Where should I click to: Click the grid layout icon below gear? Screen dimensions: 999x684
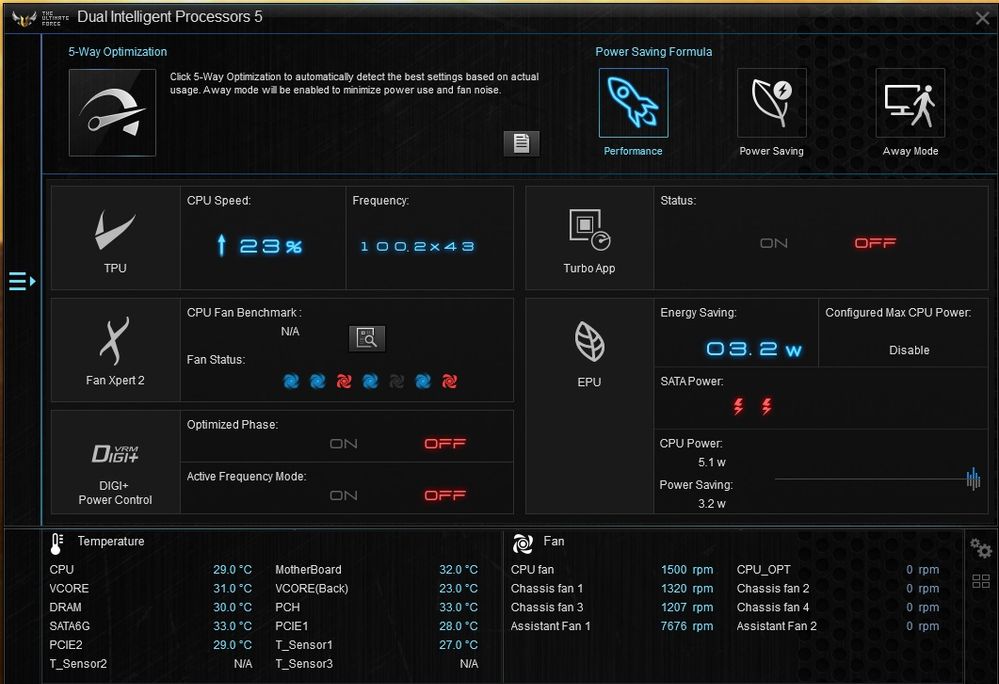(x=981, y=581)
